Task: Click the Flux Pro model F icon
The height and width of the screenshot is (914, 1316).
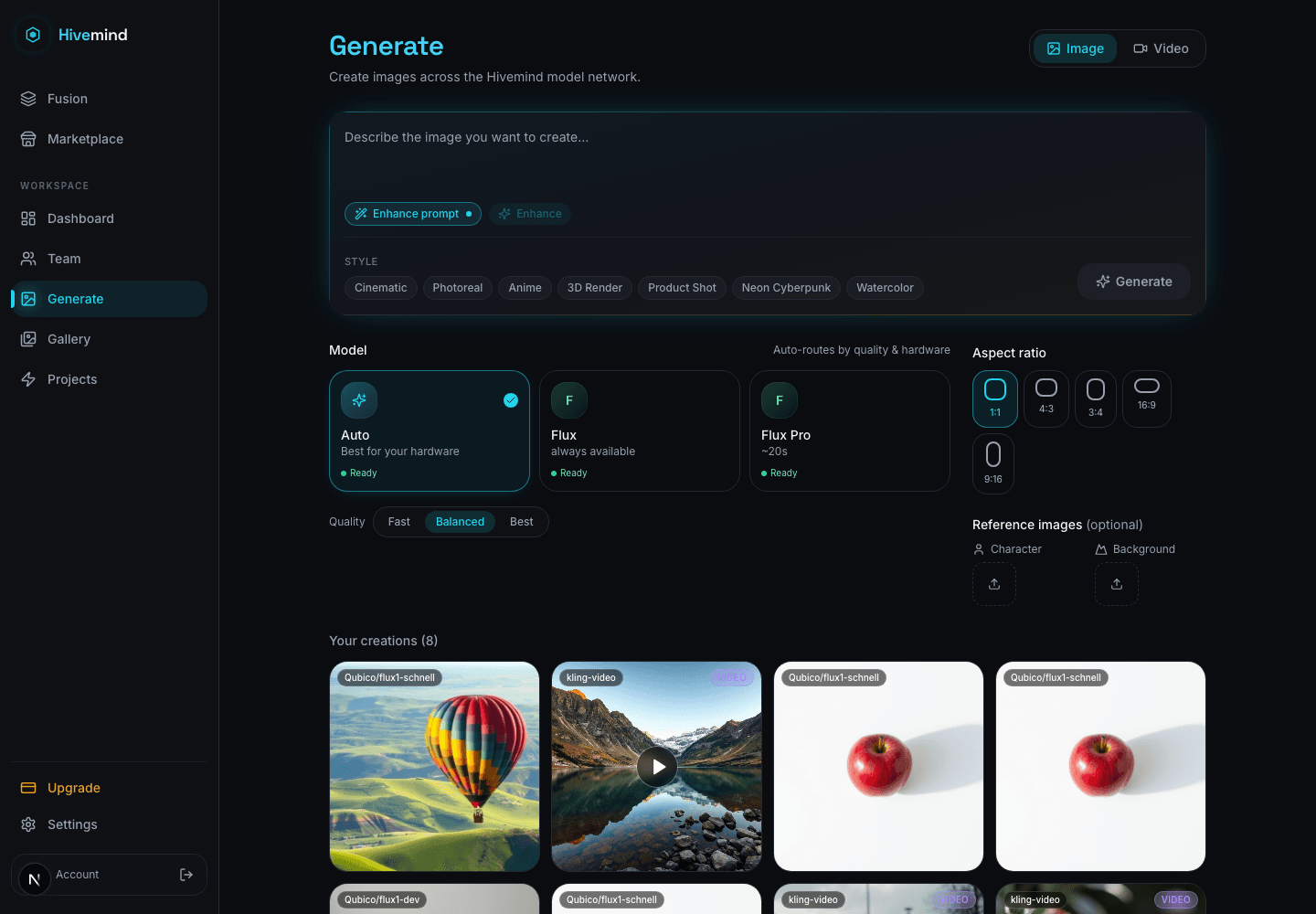Action: pyautogui.click(x=780, y=400)
